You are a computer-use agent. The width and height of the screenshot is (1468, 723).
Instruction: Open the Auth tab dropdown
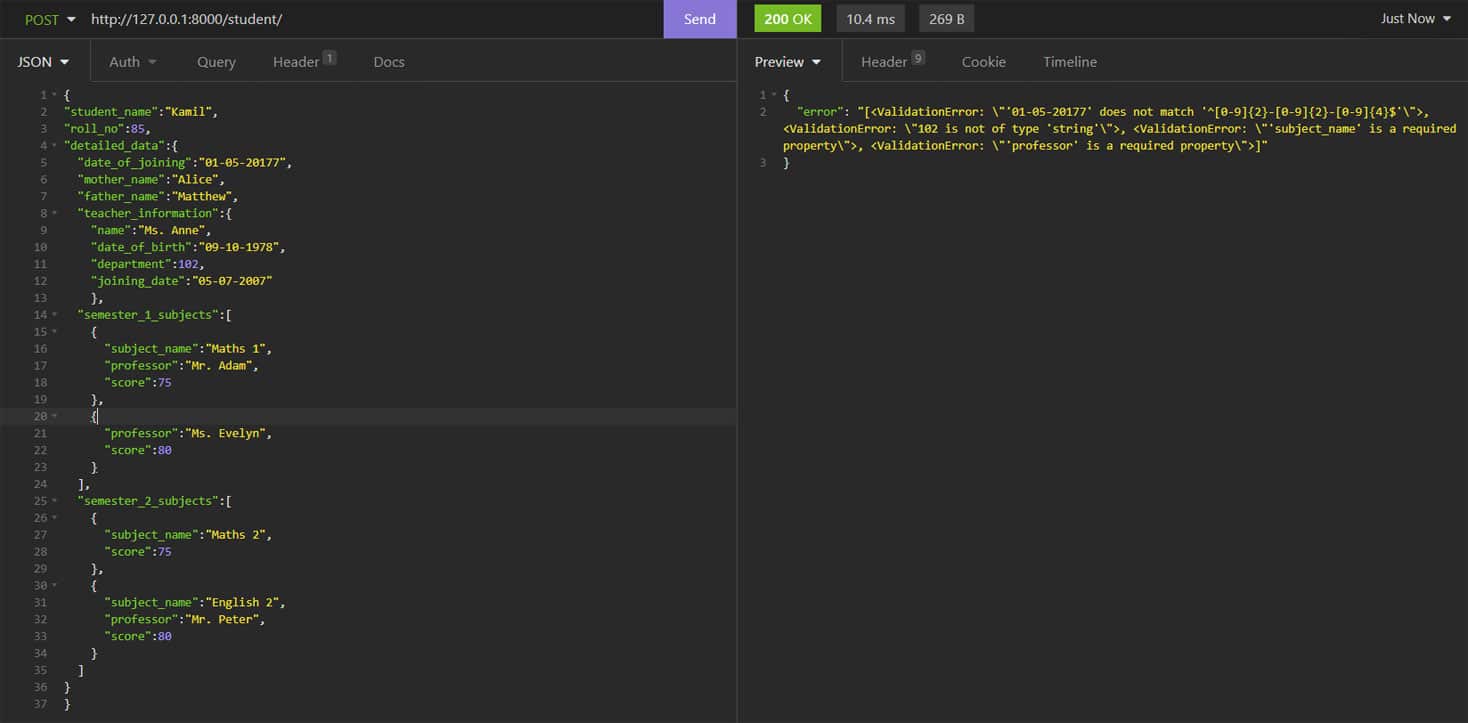(x=133, y=62)
